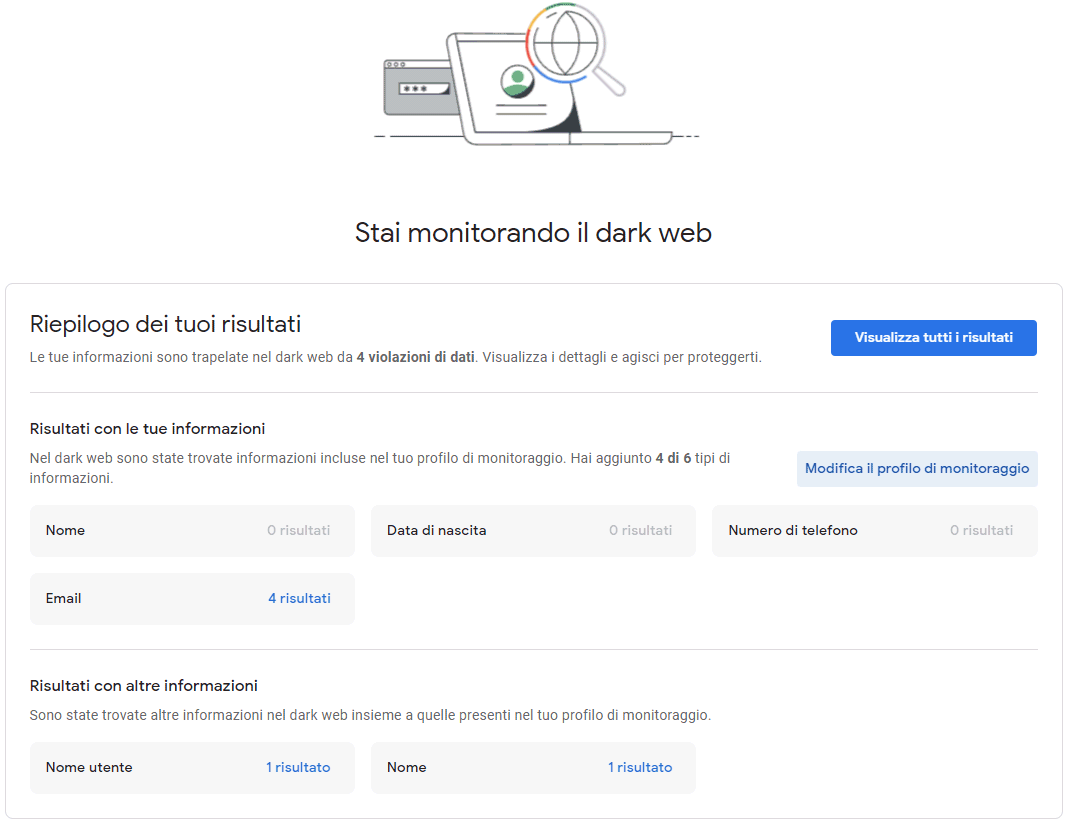Select the Numero di telefono card label
The image size is (1070, 826).
(792, 531)
